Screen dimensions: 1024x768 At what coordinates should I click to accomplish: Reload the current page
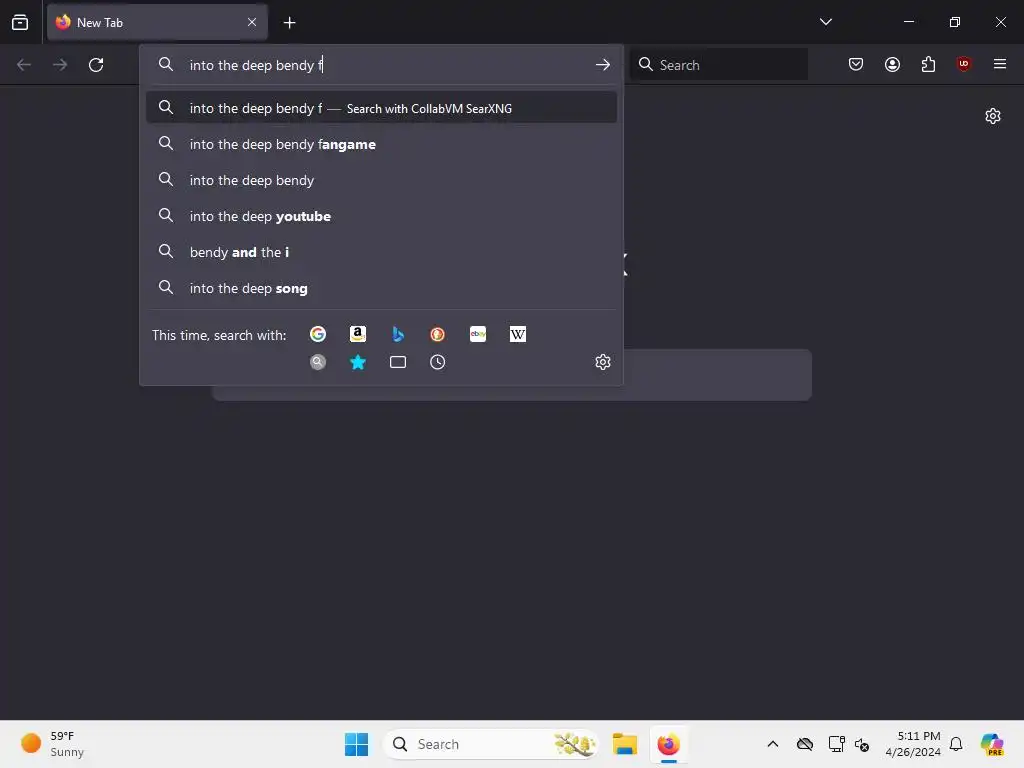point(96,65)
